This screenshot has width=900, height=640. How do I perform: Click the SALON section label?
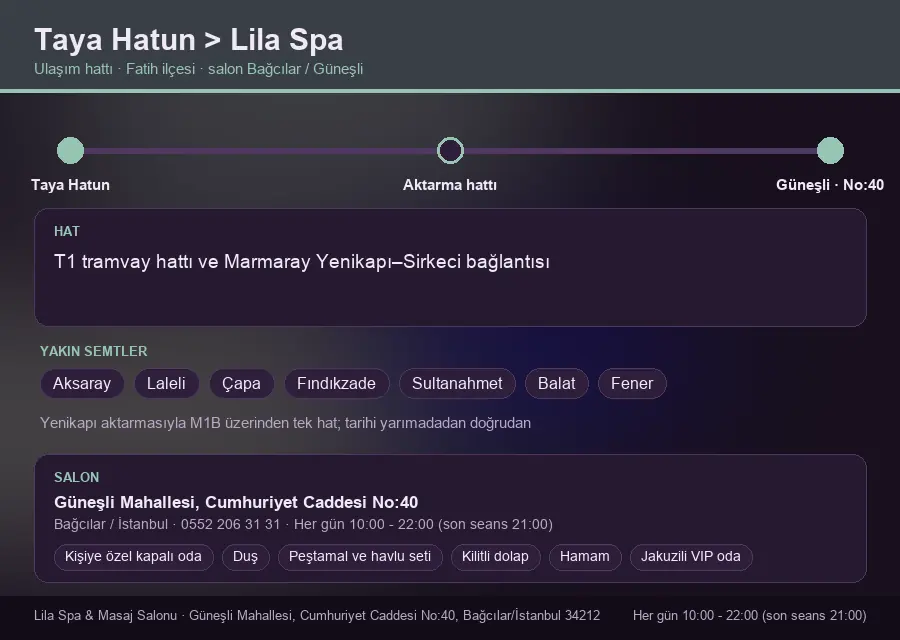[76, 478]
